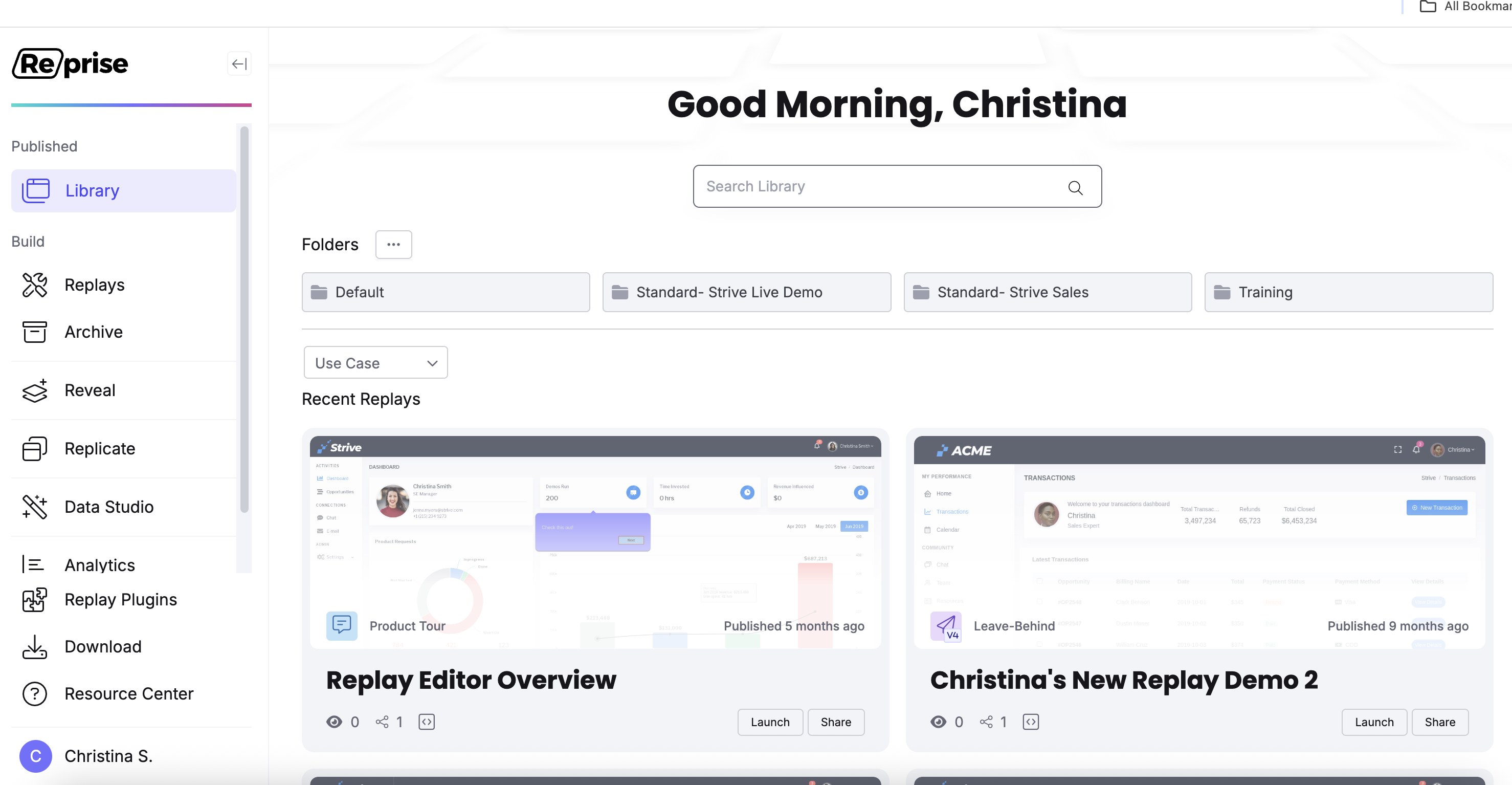Open All Bookmarks folder in browser bar
Image resolution: width=1512 pixels, height=785 pixels.
[x=1465, y=7]
